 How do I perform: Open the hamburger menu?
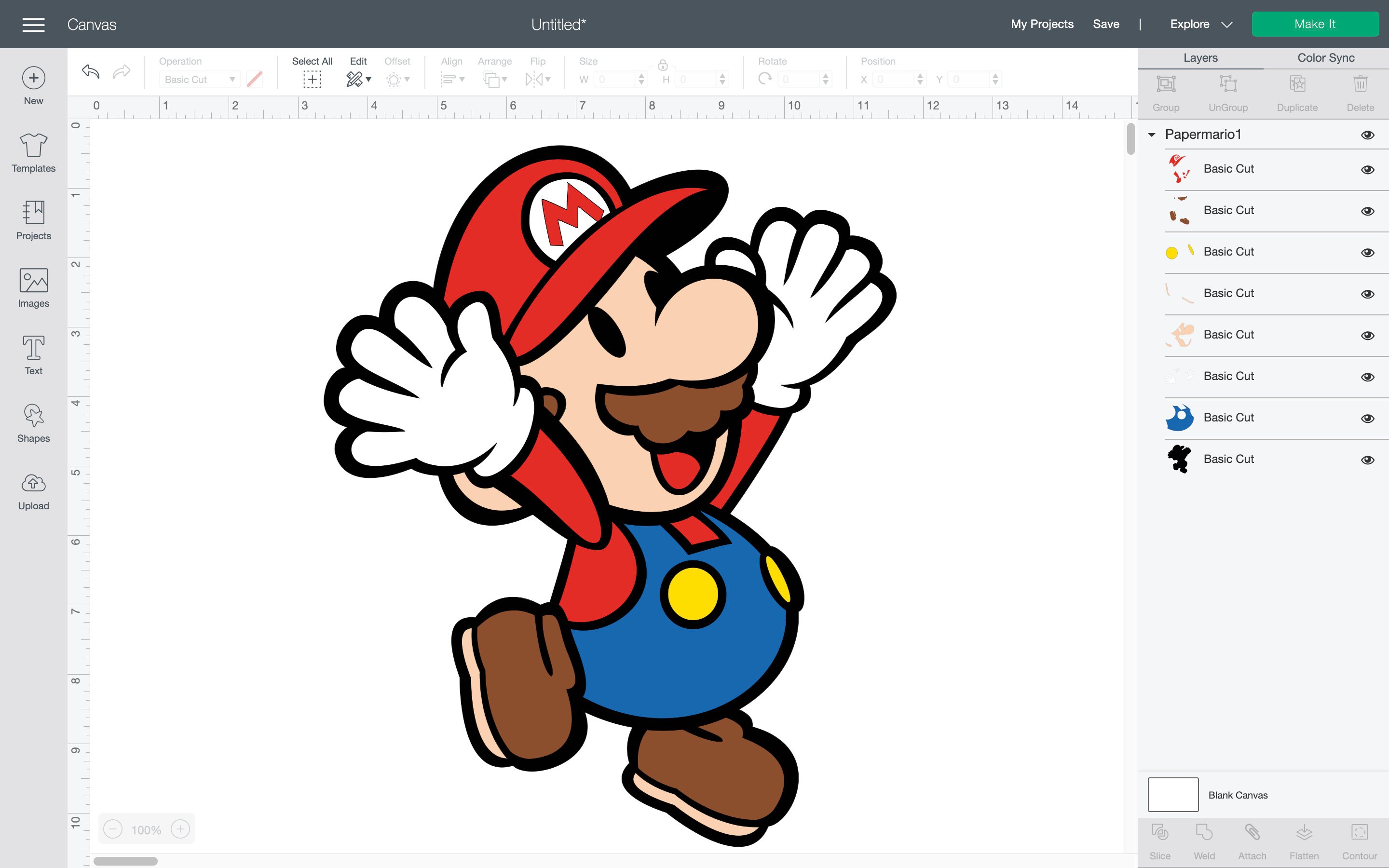point(33,24)
